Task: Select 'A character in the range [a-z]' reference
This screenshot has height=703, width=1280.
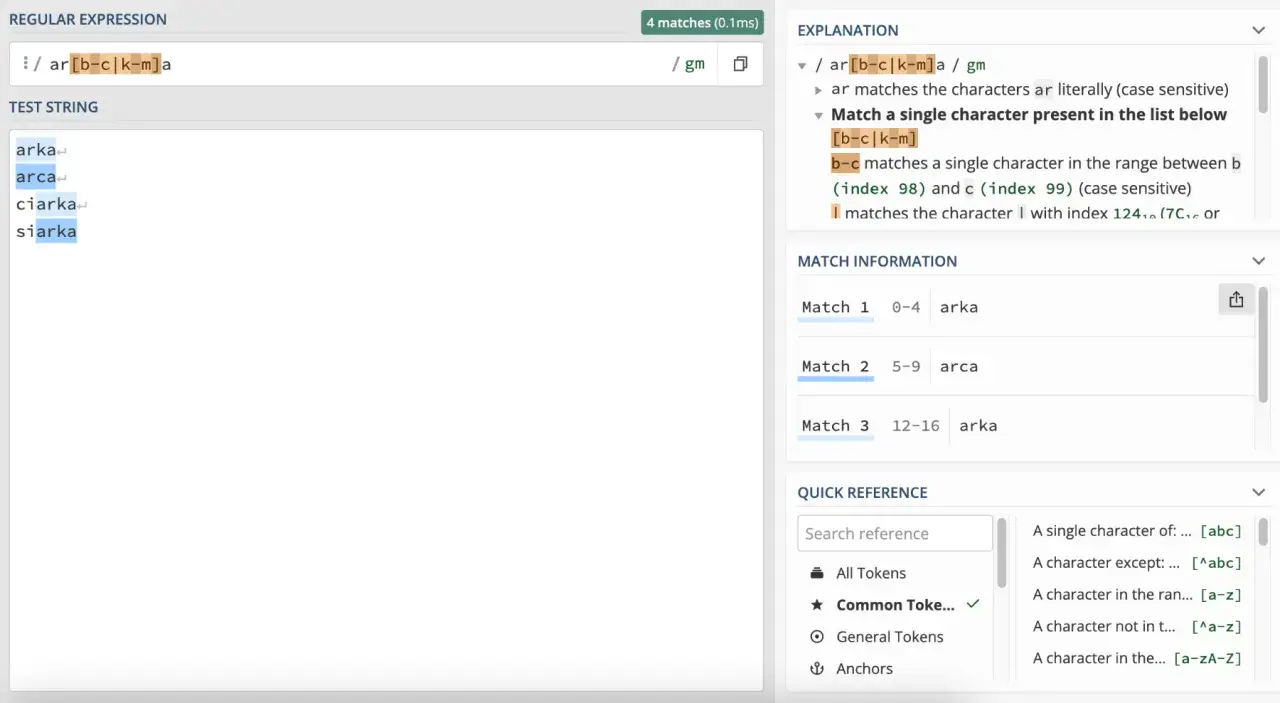Action: [1137, 595]
